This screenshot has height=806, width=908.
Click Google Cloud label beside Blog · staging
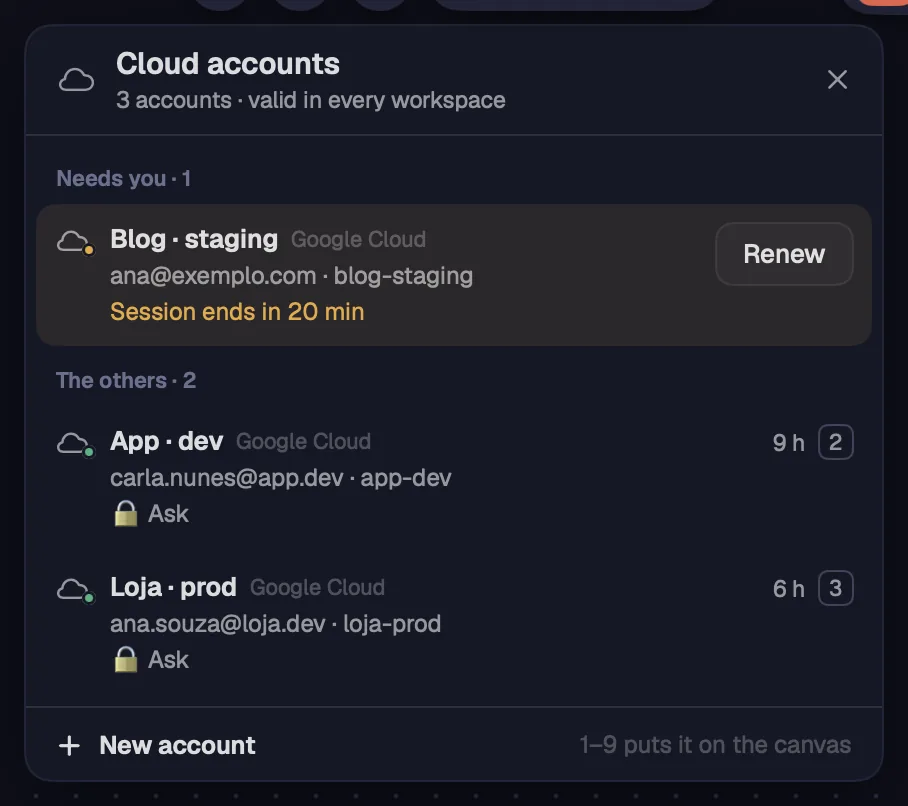click(x=358, y=240)
